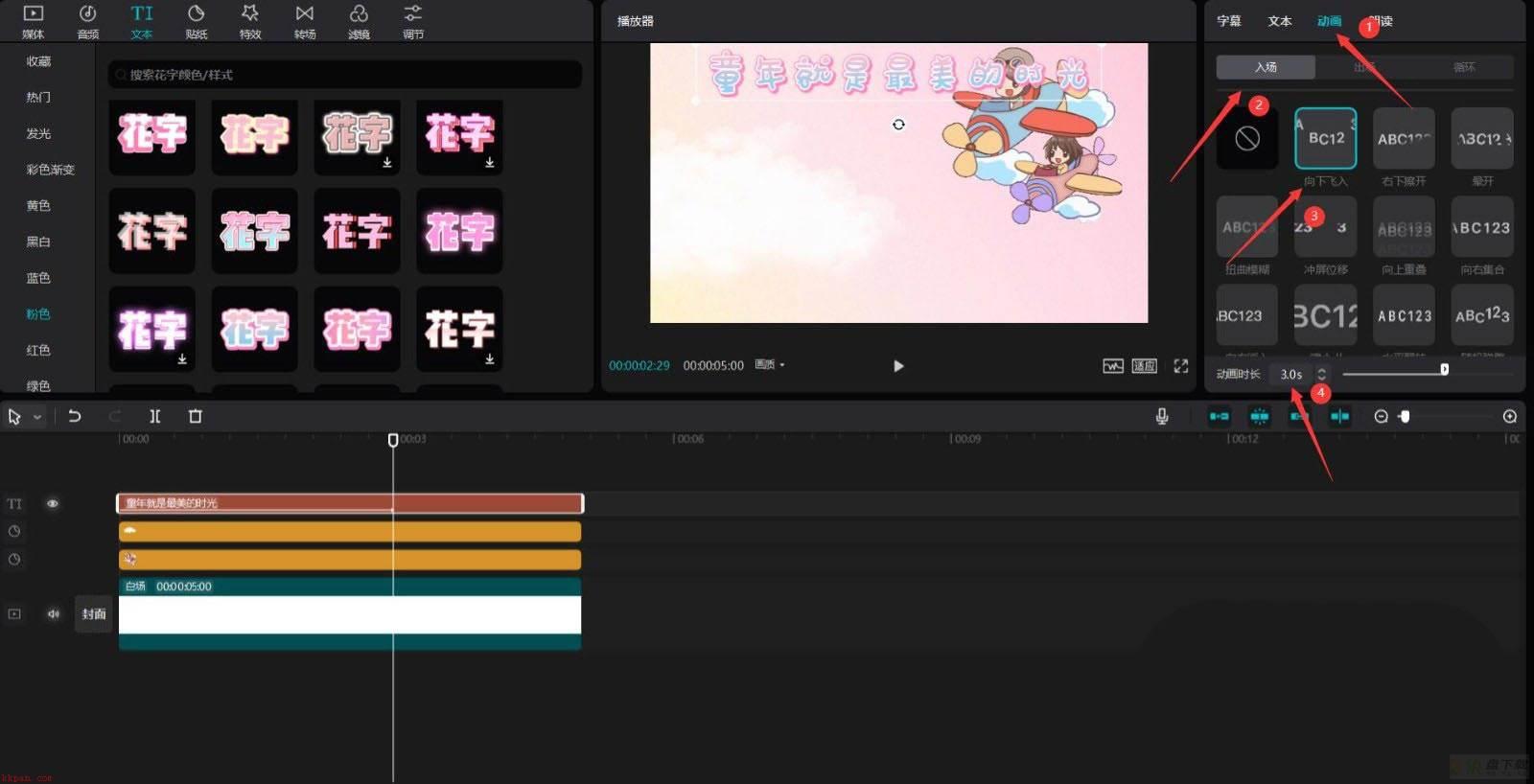Viewport: 1534px width, 784px height.
Task: Open the 文本 (Text) panel
Action: [142, 21]
